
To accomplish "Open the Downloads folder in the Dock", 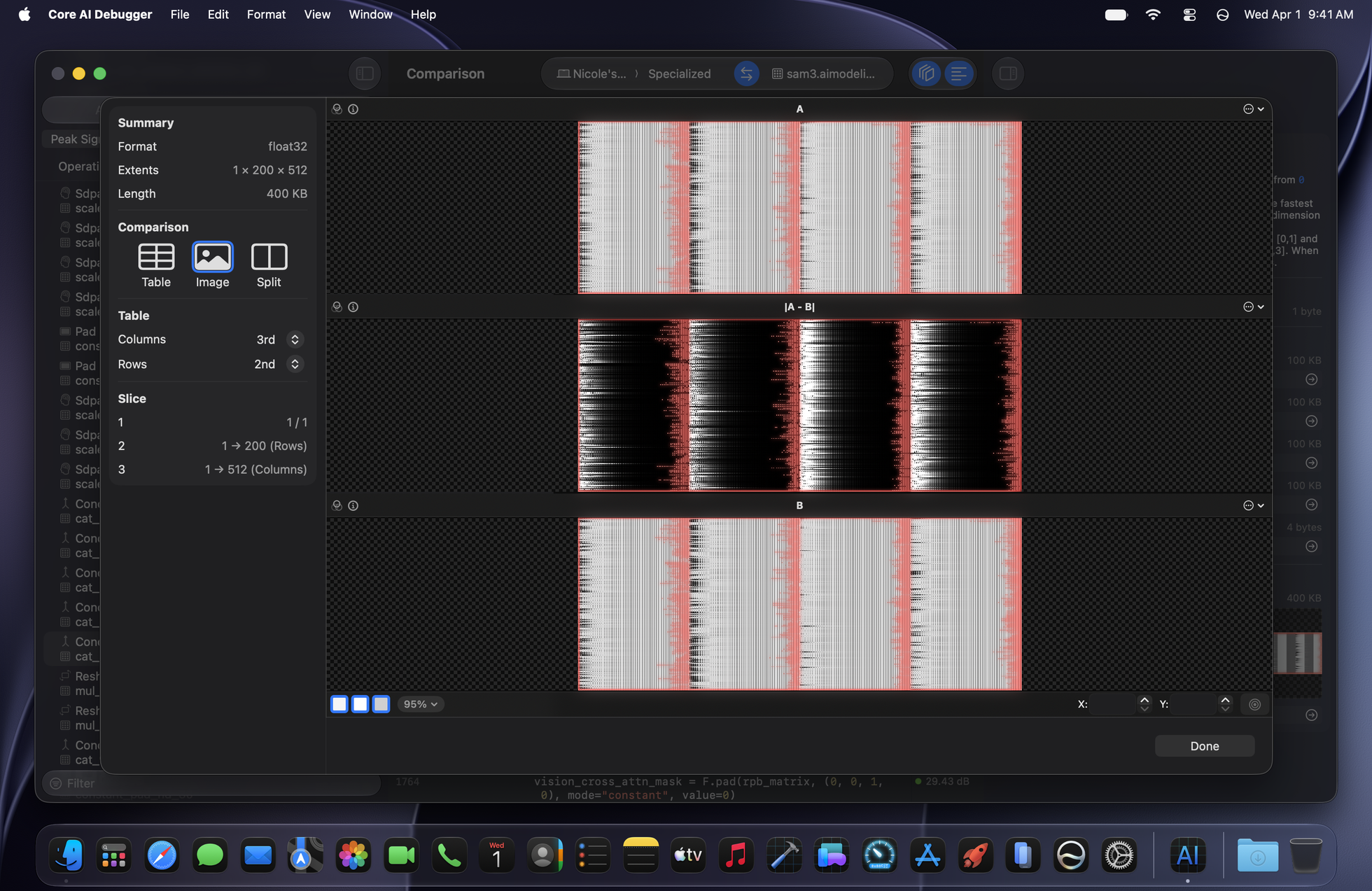I will (x=1257, y=855).
